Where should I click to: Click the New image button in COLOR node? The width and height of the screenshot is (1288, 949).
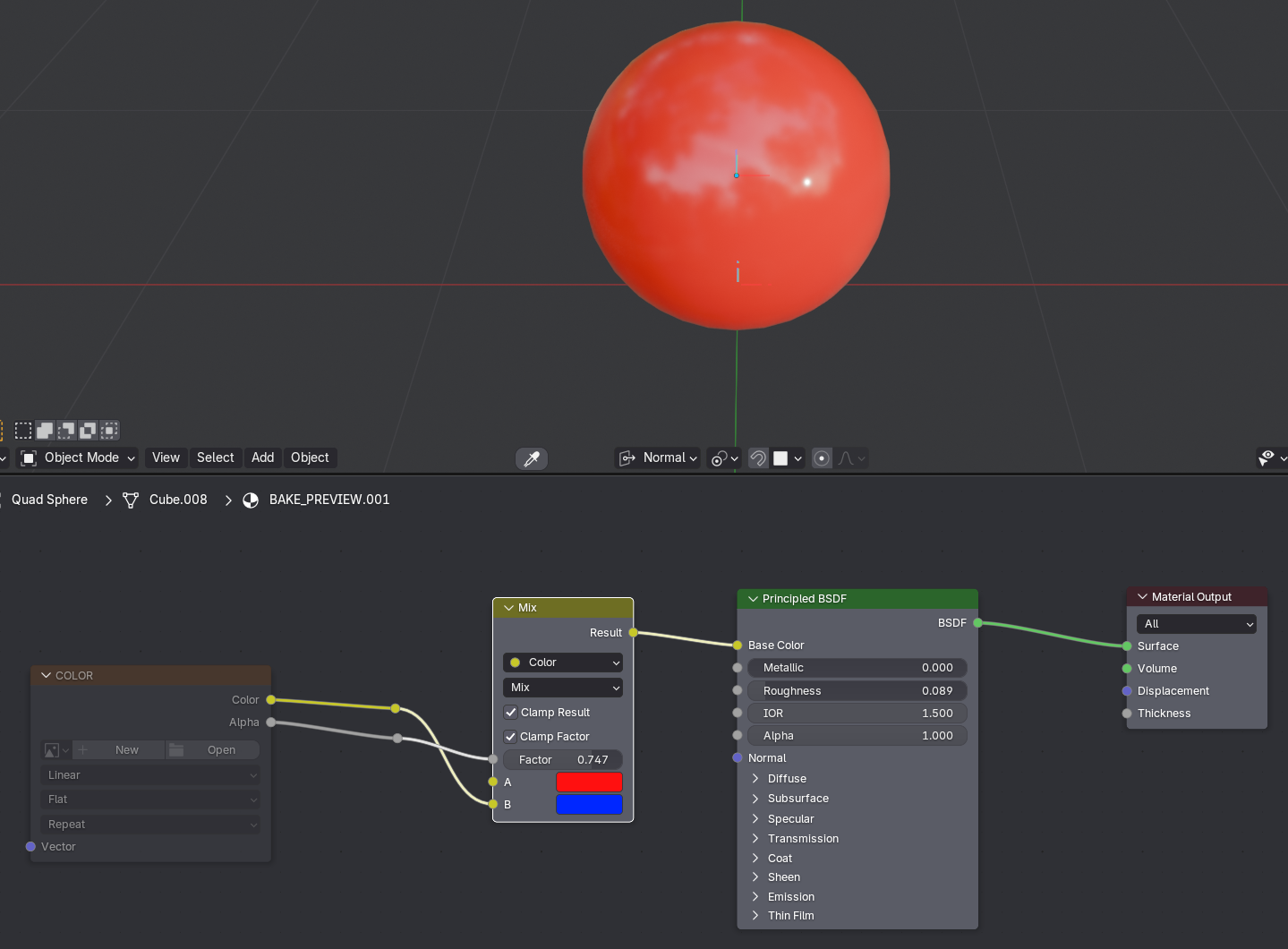click(x=119, y=750)
